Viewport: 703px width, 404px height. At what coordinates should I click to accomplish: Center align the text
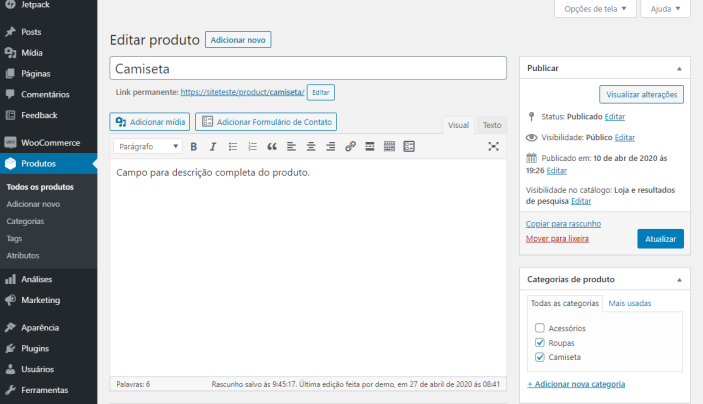311,147
